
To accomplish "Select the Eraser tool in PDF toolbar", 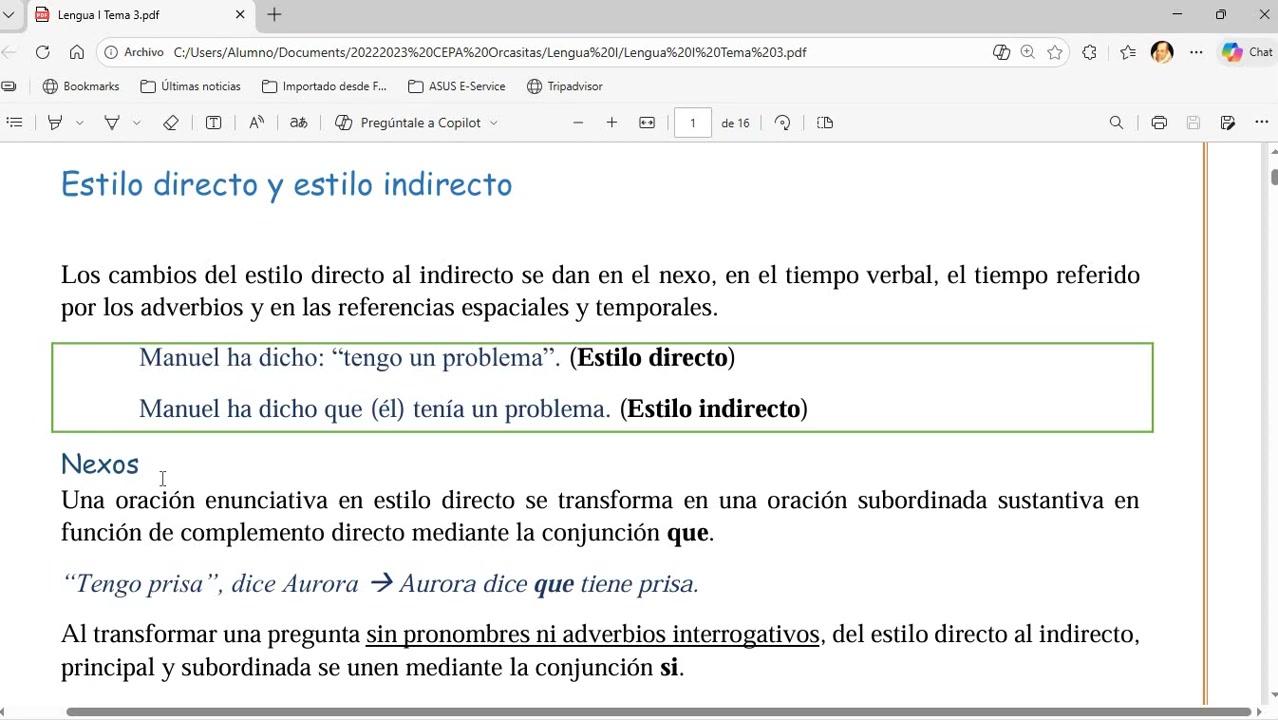I will (171, 122).
